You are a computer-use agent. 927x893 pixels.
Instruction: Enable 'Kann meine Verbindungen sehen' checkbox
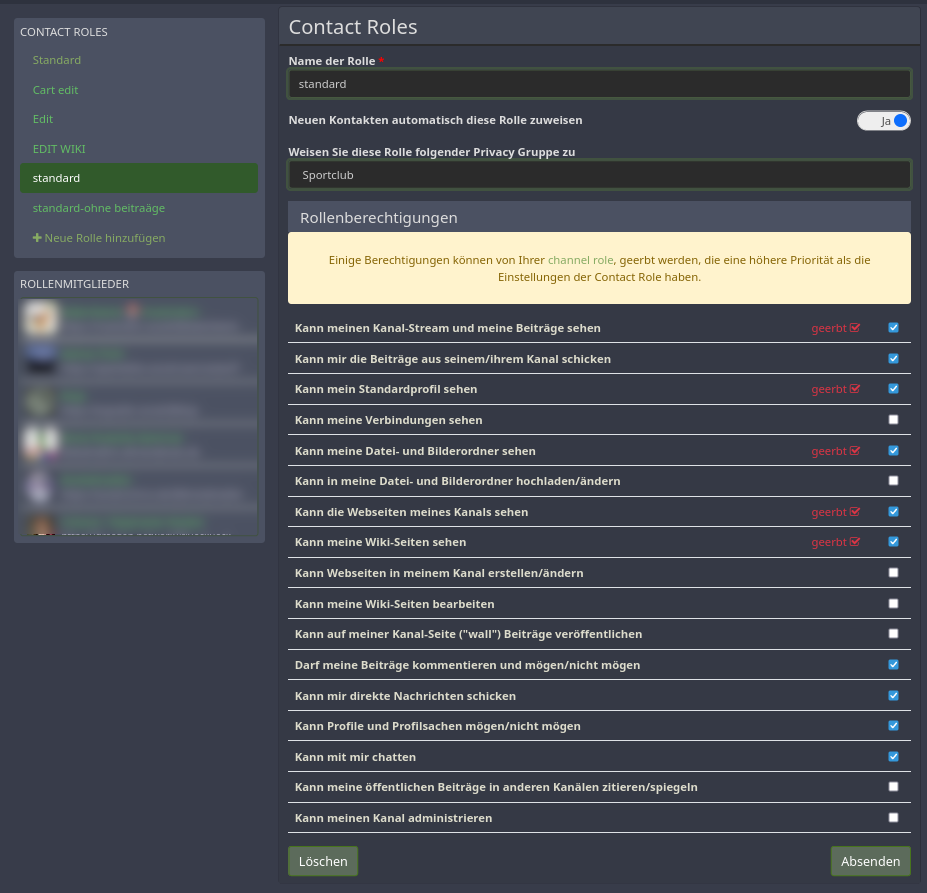[x=893, y=420]
